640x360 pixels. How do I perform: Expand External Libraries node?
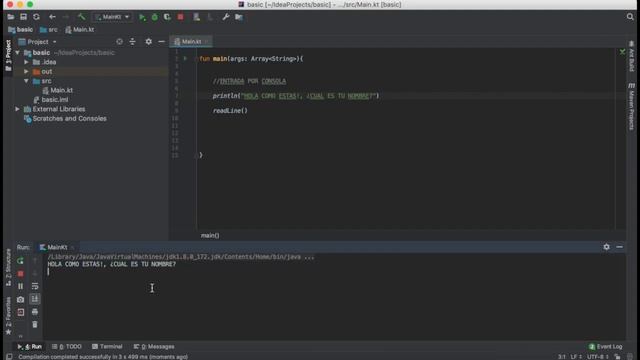tap(18, 109)
